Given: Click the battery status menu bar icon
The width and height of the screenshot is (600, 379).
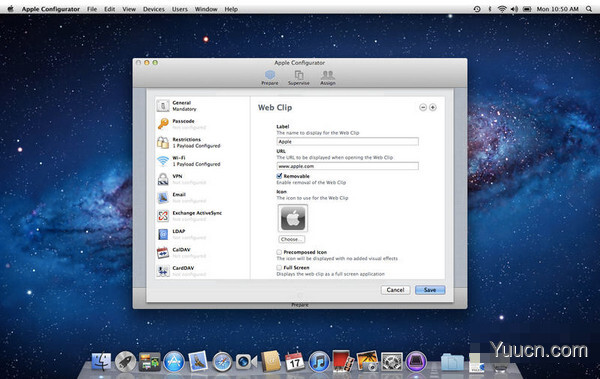Looking at the screenshot, I should click(527, 9).
